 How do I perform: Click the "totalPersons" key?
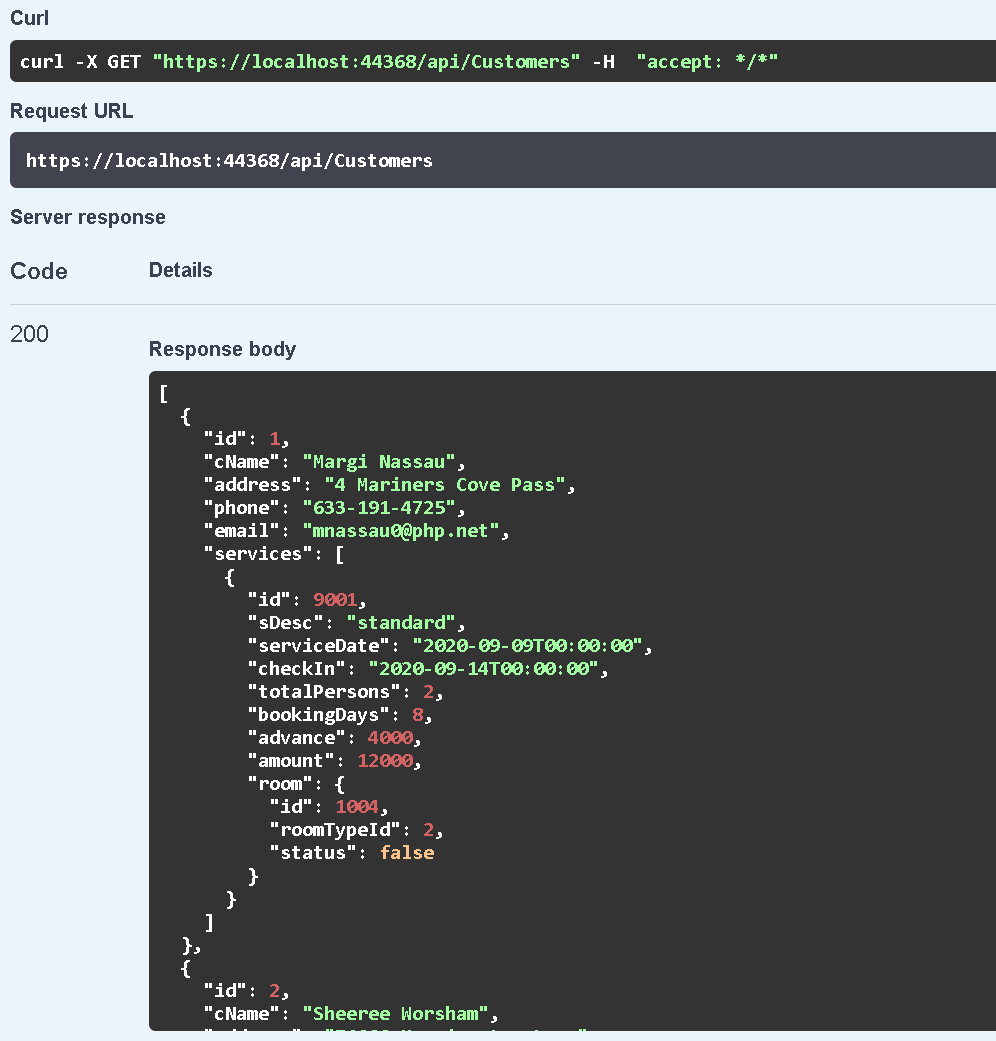(x=323, y=692)
